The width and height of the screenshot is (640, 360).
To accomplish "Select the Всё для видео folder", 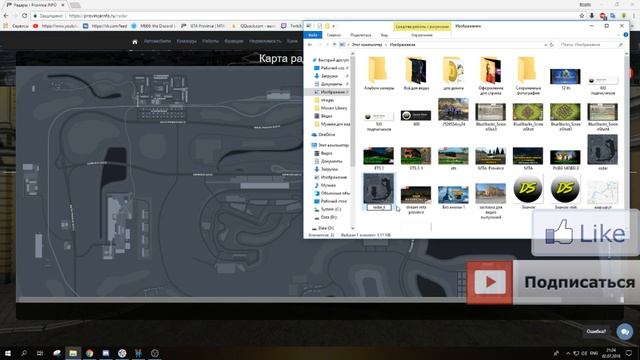I will (x=416, y=73).
